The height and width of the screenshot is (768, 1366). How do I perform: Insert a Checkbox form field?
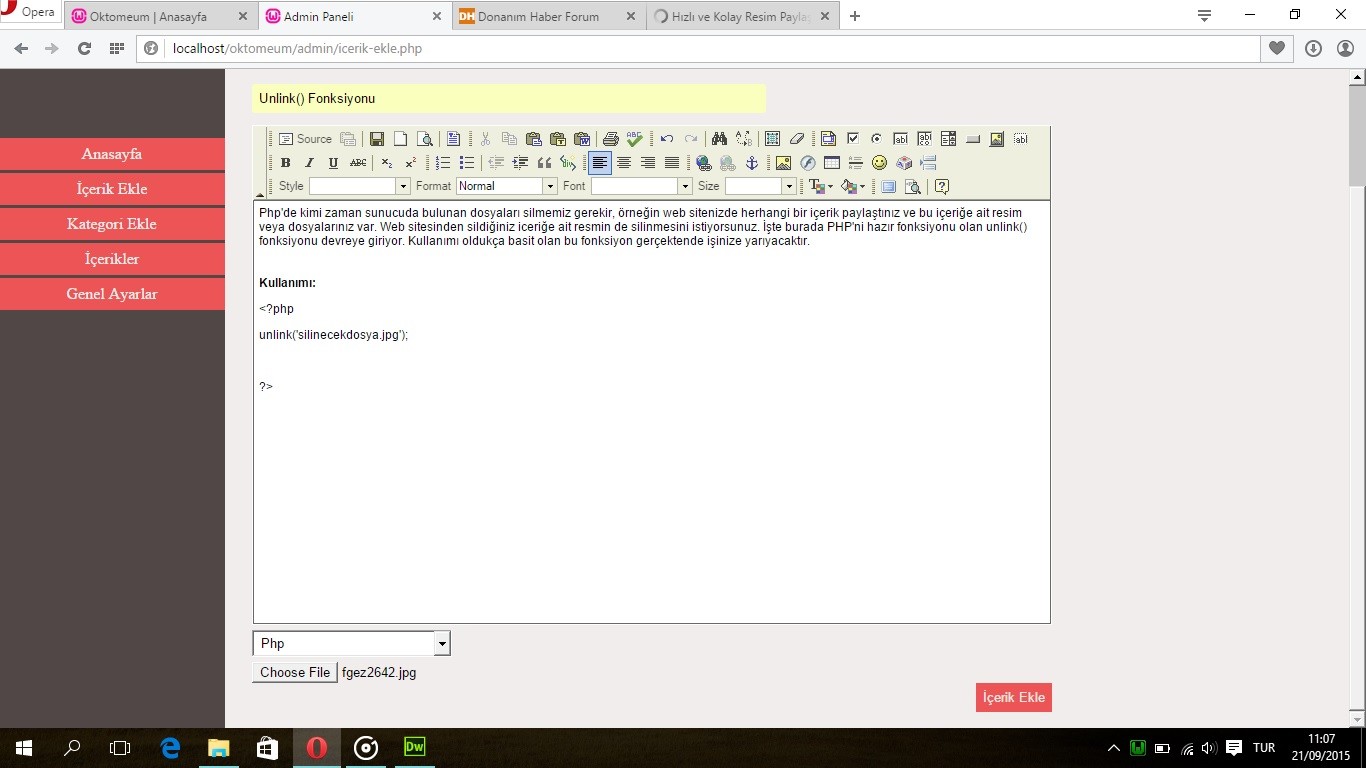coord(853,139)
